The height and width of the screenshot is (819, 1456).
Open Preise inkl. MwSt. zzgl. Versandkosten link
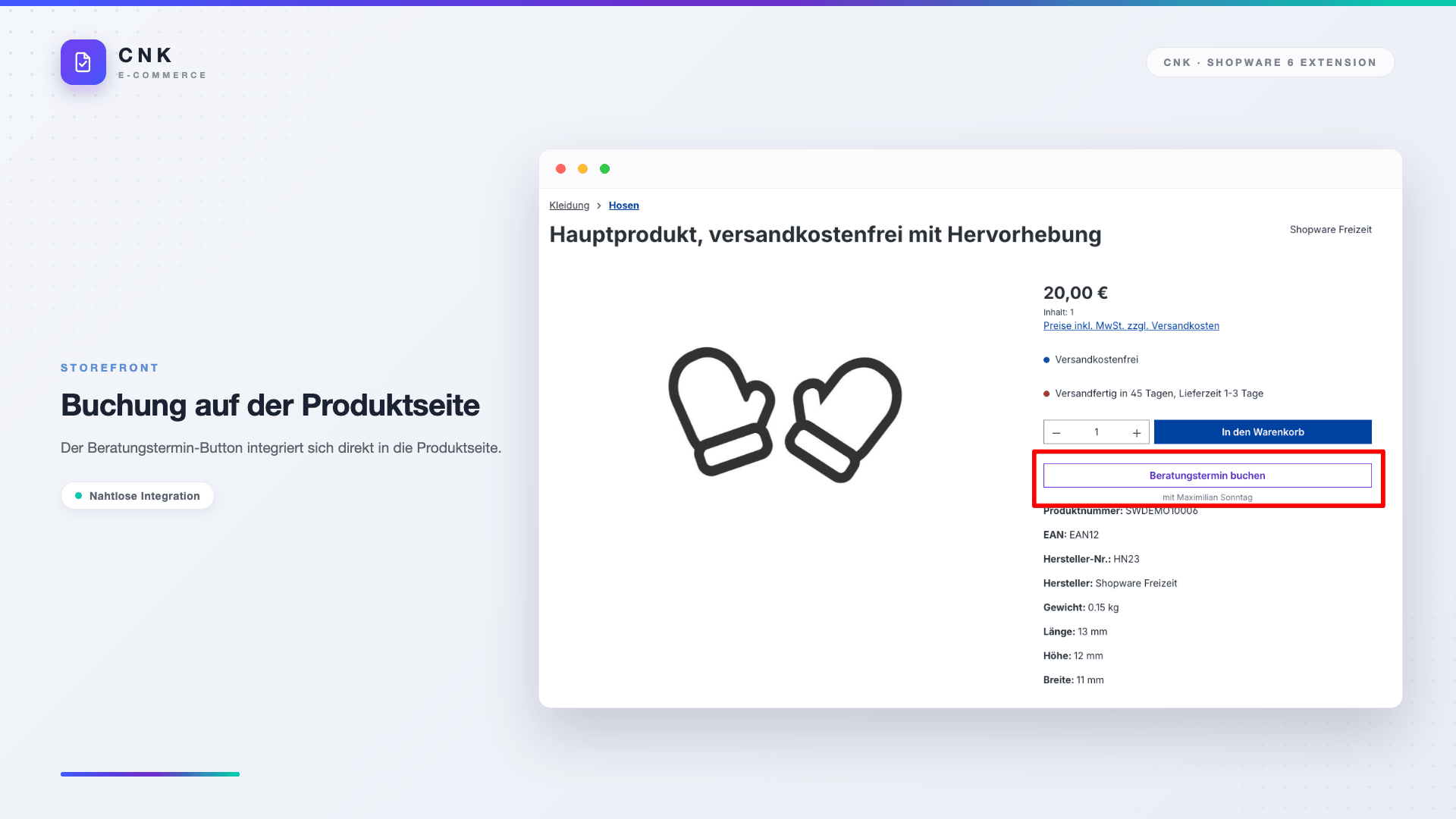(1131, 326)
